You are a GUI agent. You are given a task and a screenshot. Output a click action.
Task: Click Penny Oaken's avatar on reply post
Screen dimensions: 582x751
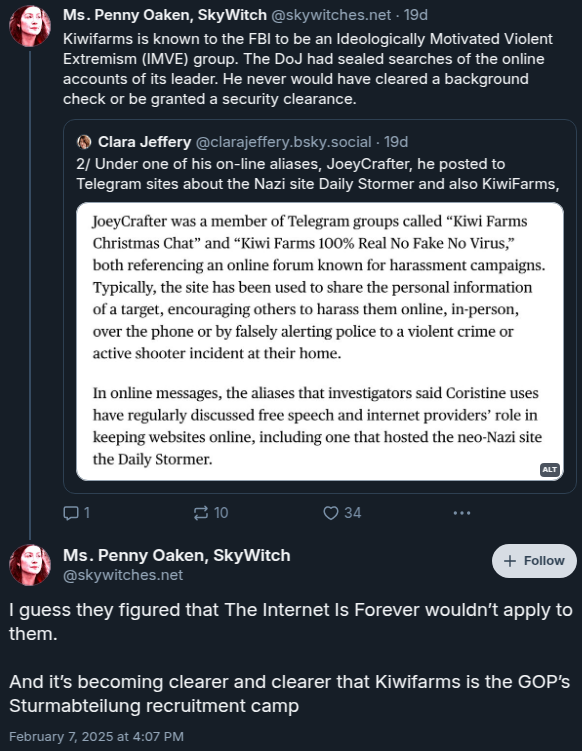coord(30,565)
